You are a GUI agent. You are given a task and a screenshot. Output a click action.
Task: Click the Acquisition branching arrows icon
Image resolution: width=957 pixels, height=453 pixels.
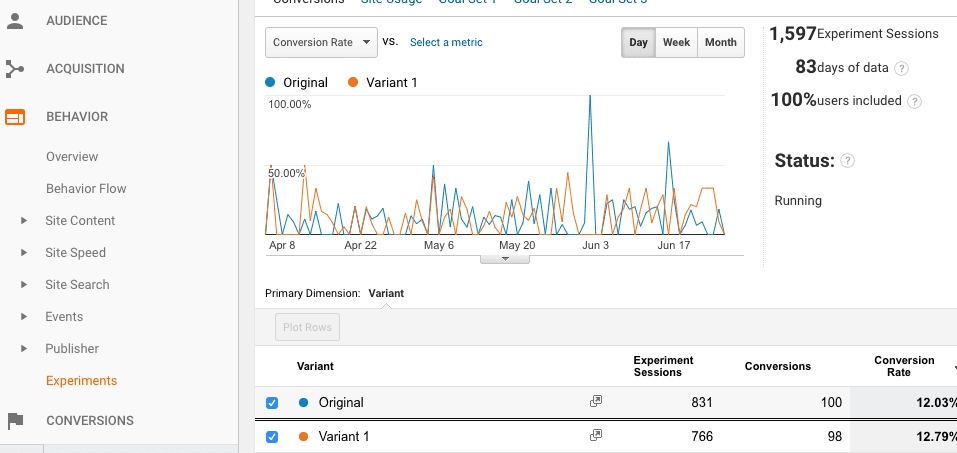pyautogui.click(x=15, y=68)
